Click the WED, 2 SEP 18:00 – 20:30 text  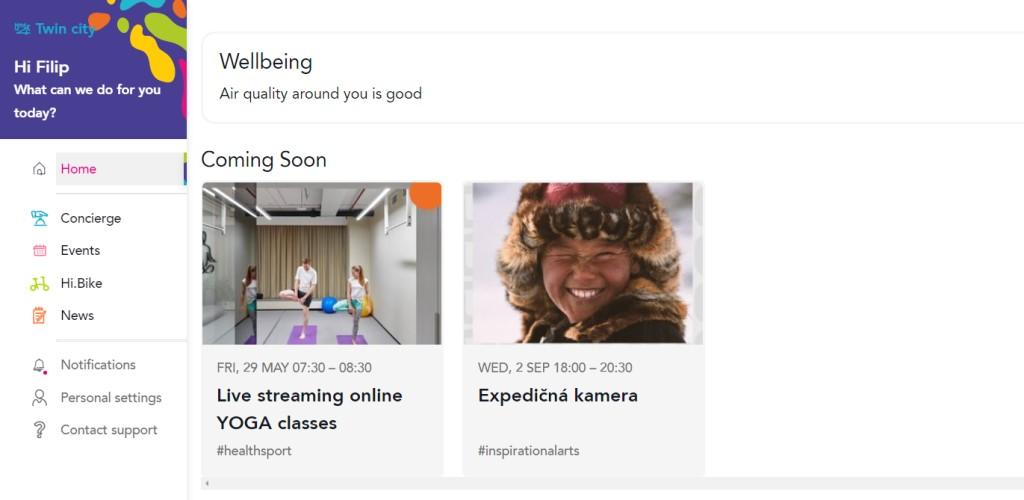coord(555,367)
